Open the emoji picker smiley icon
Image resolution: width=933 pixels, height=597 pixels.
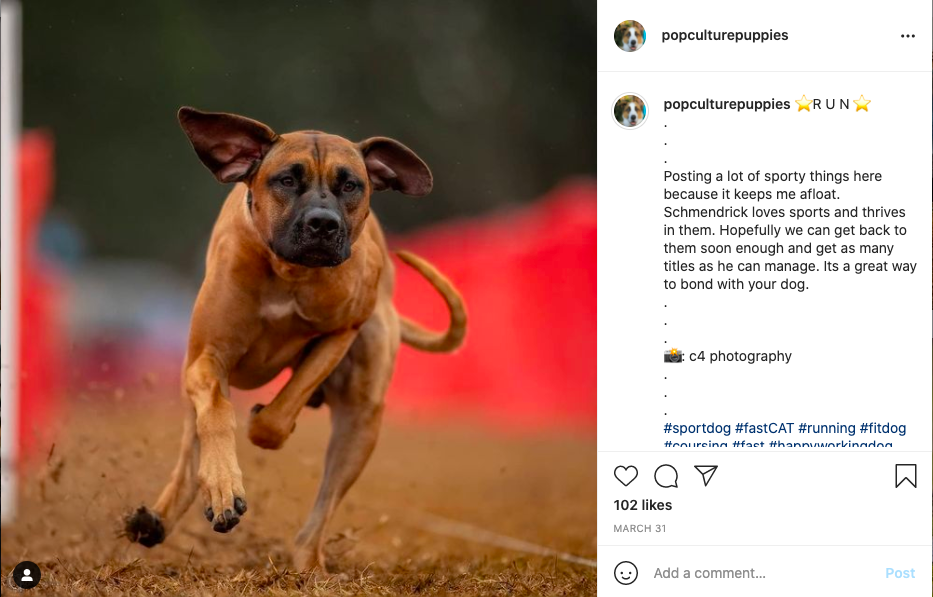(625, 573)
